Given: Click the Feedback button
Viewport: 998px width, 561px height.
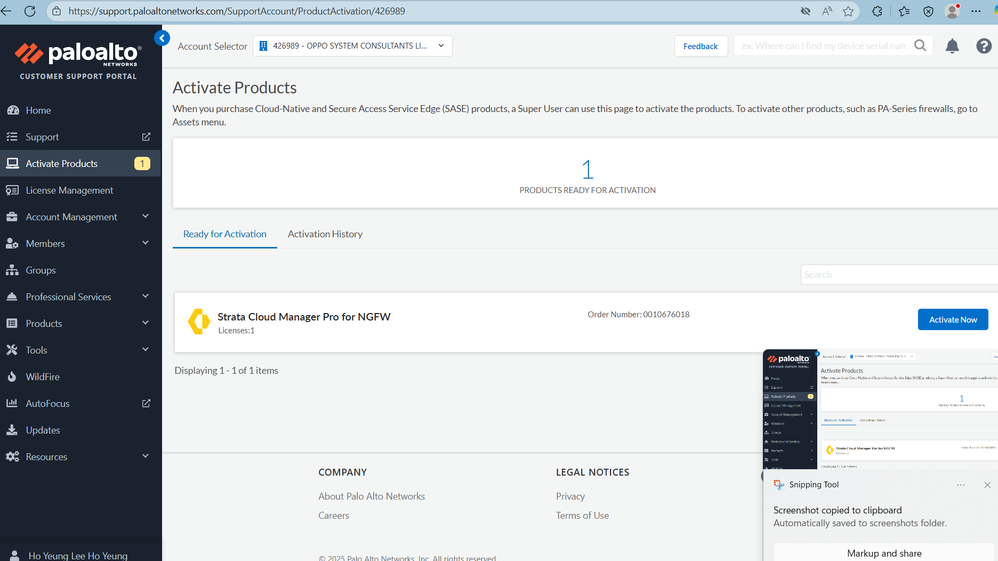Looking at the screenshot, I should pos(701,46).
